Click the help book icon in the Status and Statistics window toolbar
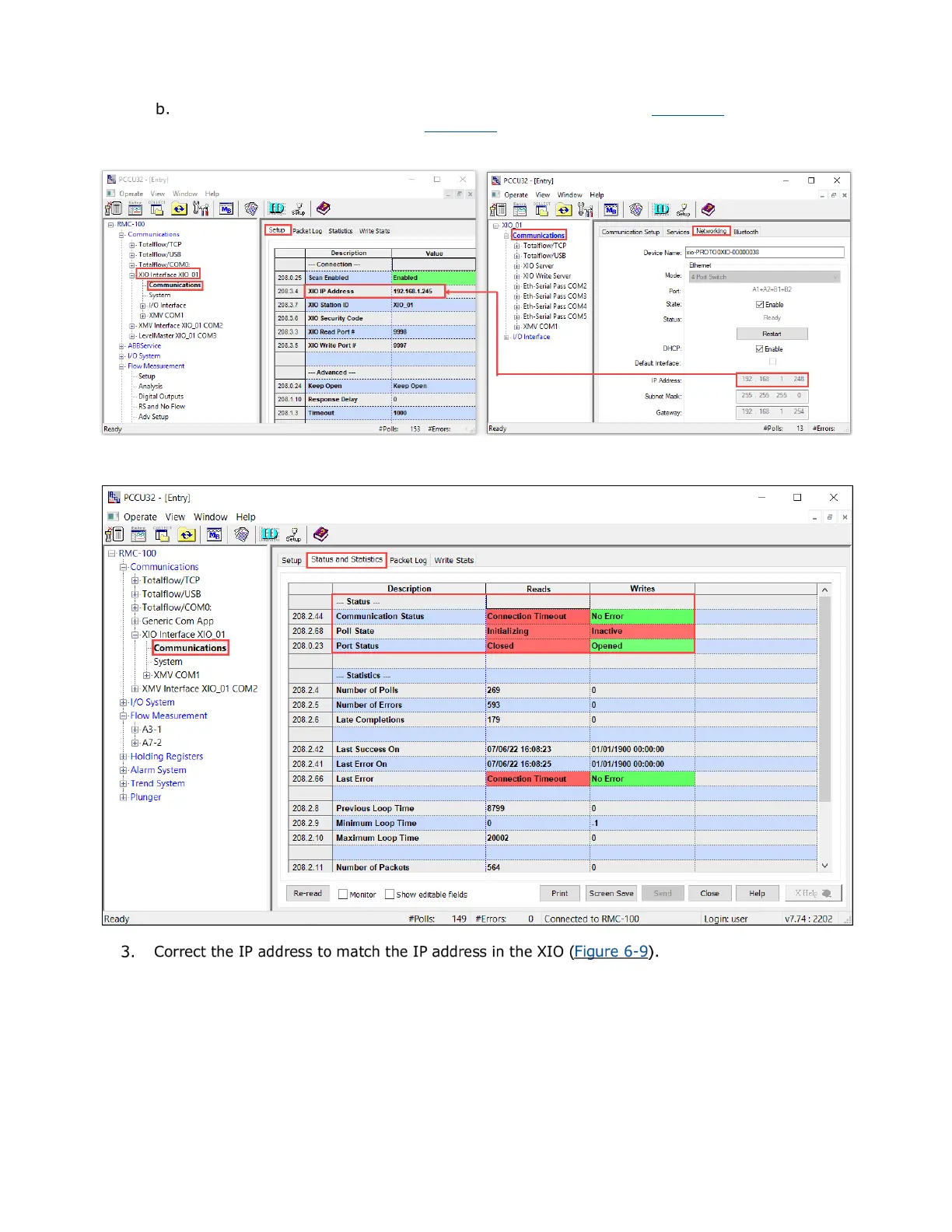This screenshot has width=952, height=1232. pyautogui.click(x=321, y=534)
